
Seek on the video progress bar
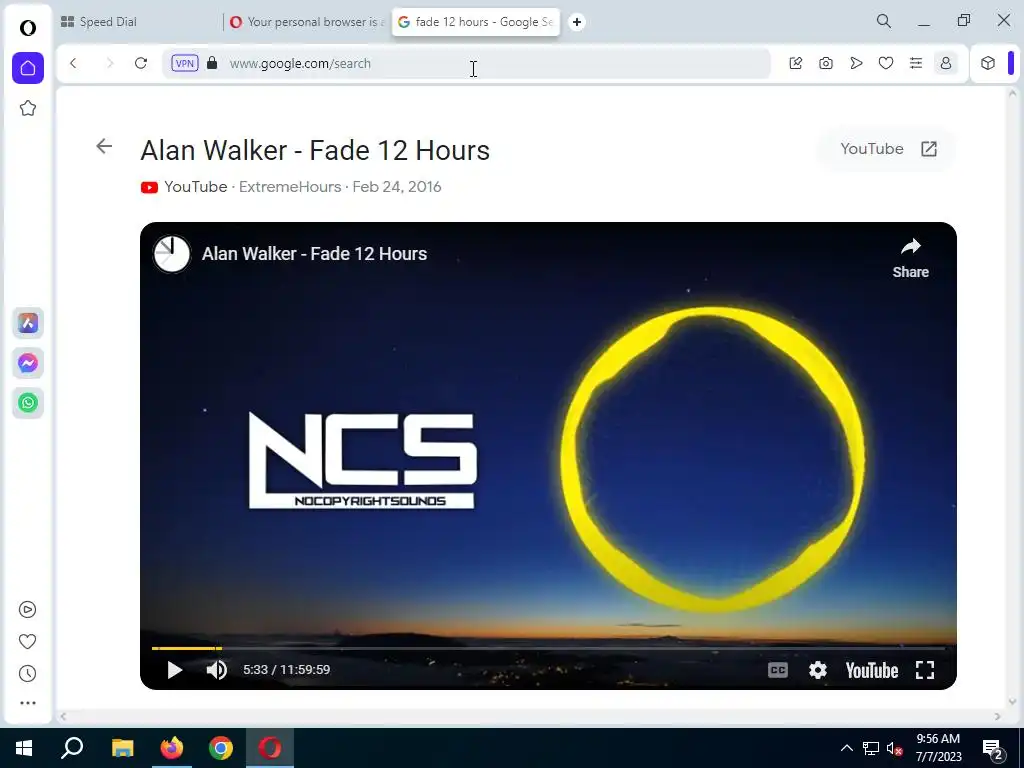tap(548, 648)
